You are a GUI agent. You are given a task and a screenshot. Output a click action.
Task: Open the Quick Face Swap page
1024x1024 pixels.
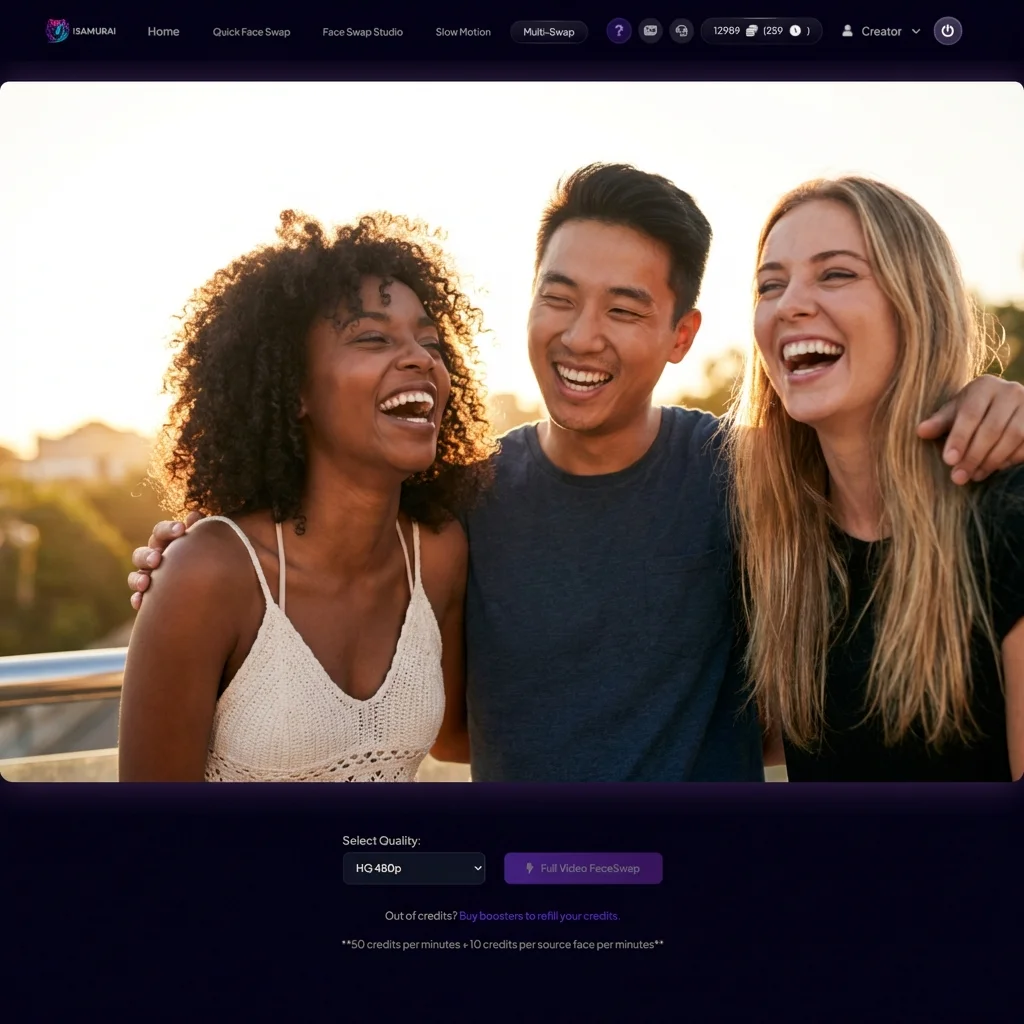pyautogui.click(x=251, y=32)
